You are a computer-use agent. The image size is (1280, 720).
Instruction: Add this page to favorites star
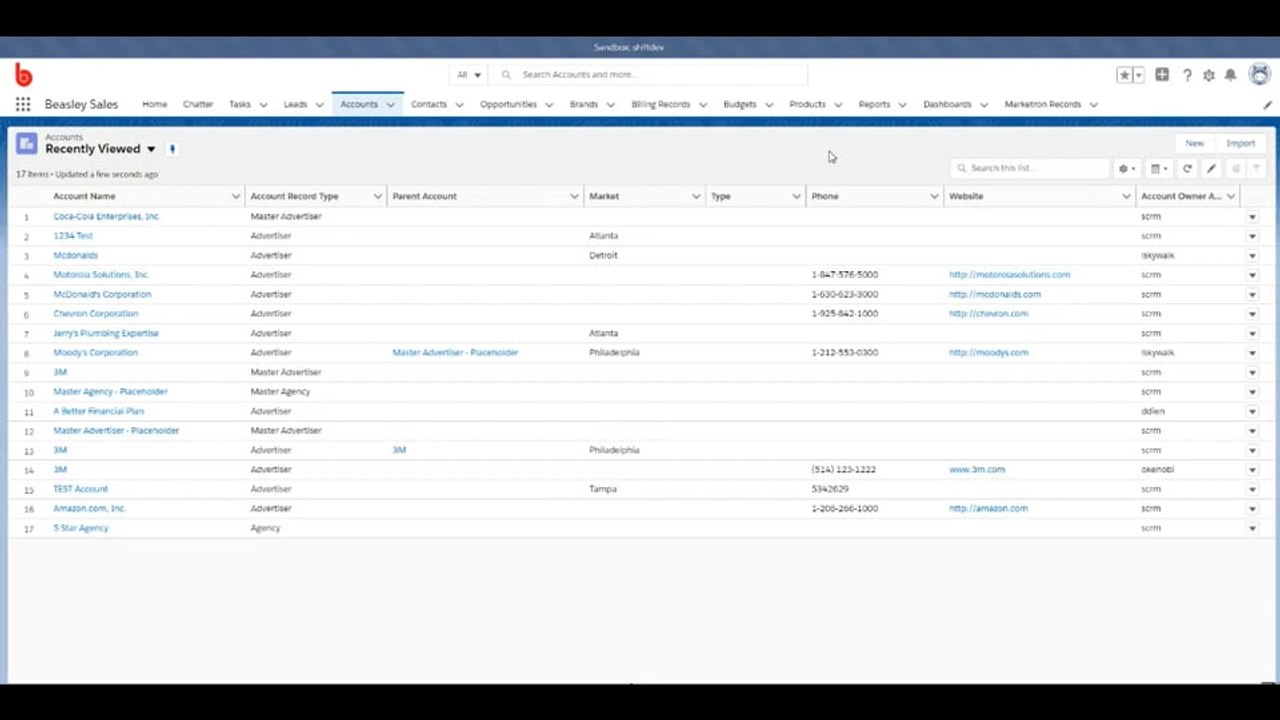1125,75
